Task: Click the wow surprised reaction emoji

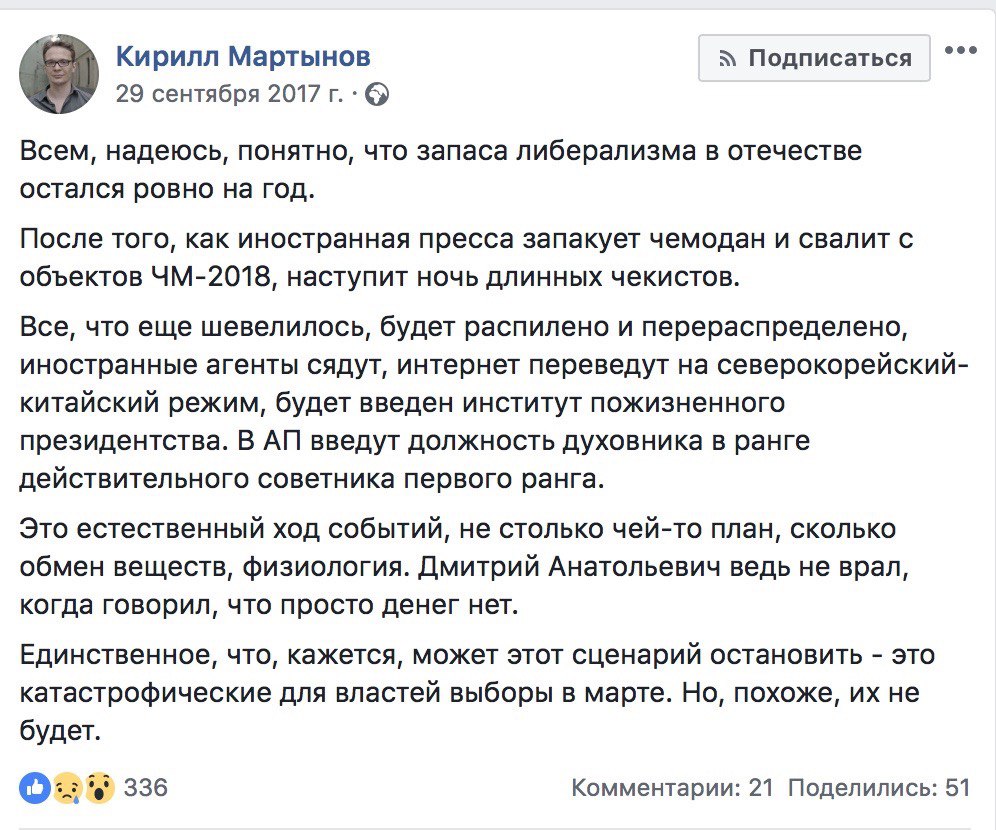Action: click(x=99, y=787)
